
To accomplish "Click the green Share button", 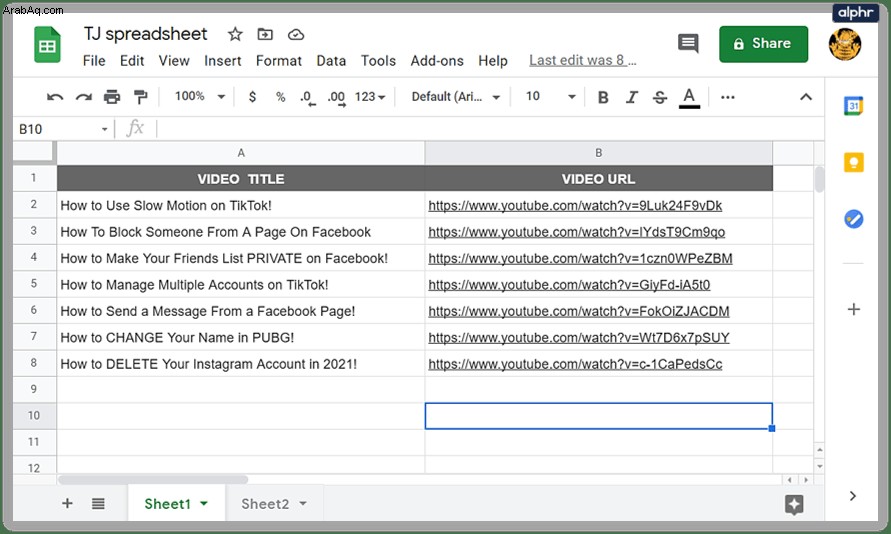I will pyautogui.click(x=763, y=44).
